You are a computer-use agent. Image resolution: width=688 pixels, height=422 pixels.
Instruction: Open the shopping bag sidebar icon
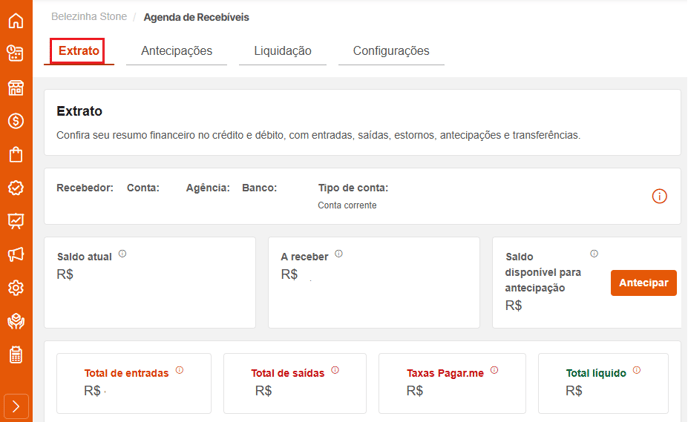pyautogui.click(x=16, y=154)
